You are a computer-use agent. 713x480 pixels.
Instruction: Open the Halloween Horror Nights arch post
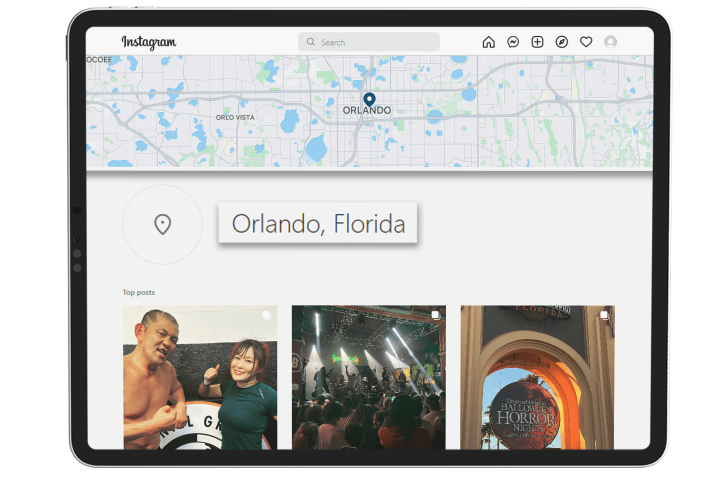[x=537, y=377]
